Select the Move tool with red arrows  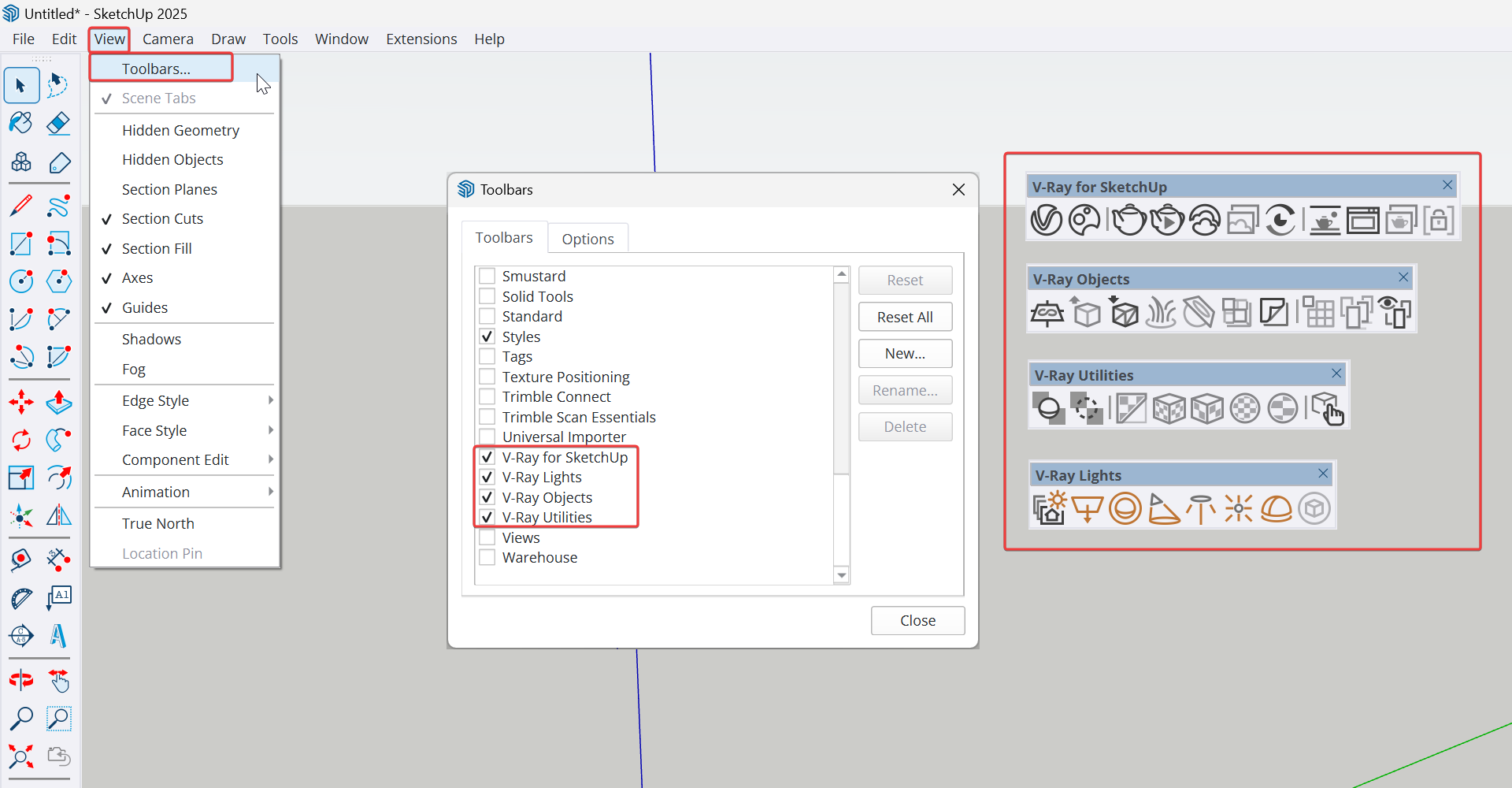pos(21,402)
